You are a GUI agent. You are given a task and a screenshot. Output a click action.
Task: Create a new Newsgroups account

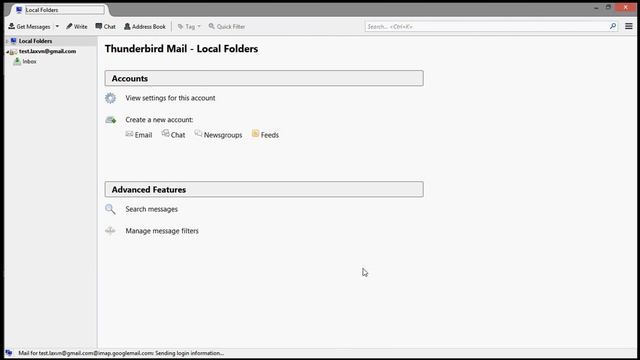tap(223, 135)
